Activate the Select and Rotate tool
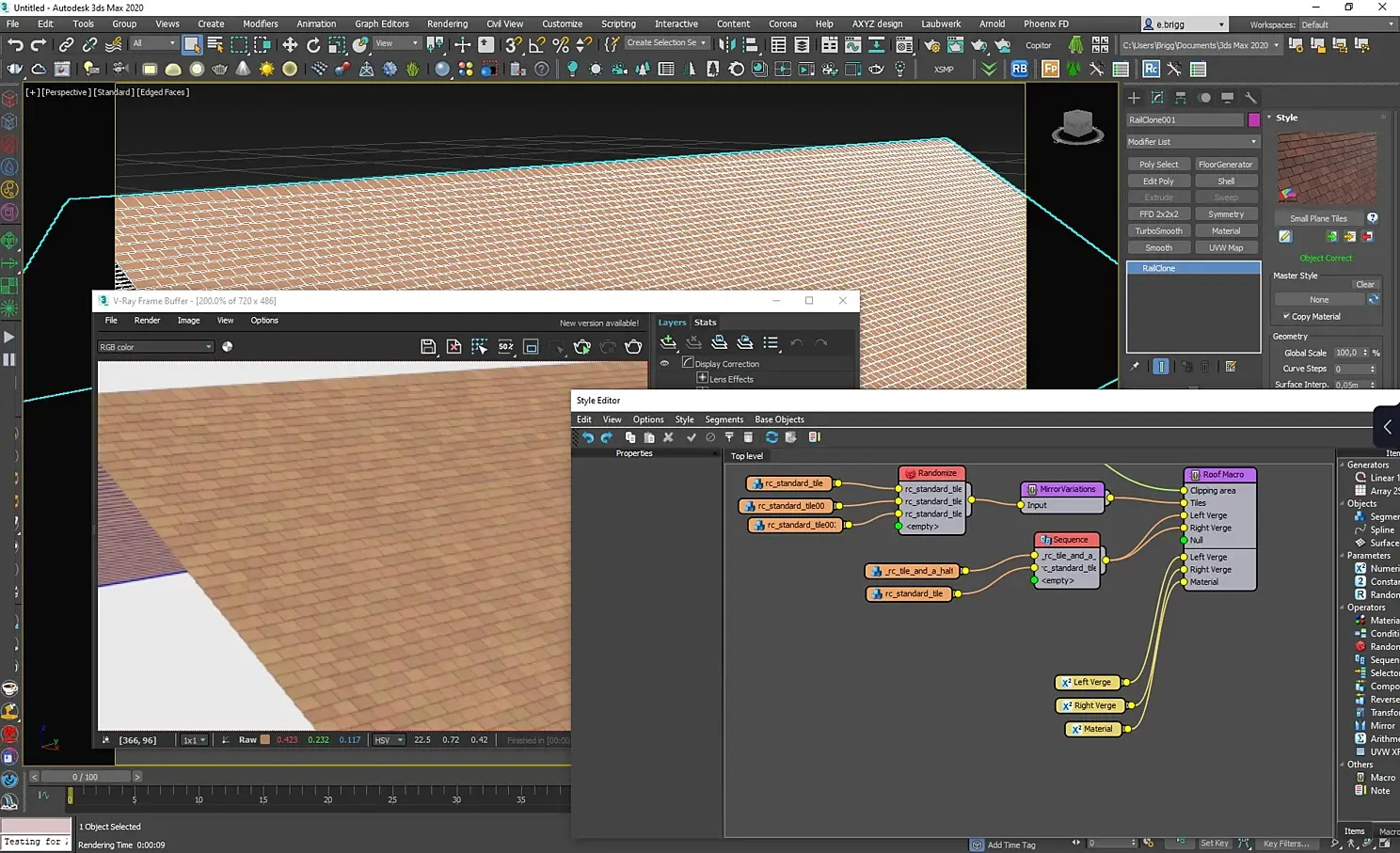Screen dimensions: 1400x853 pos(313,44)
